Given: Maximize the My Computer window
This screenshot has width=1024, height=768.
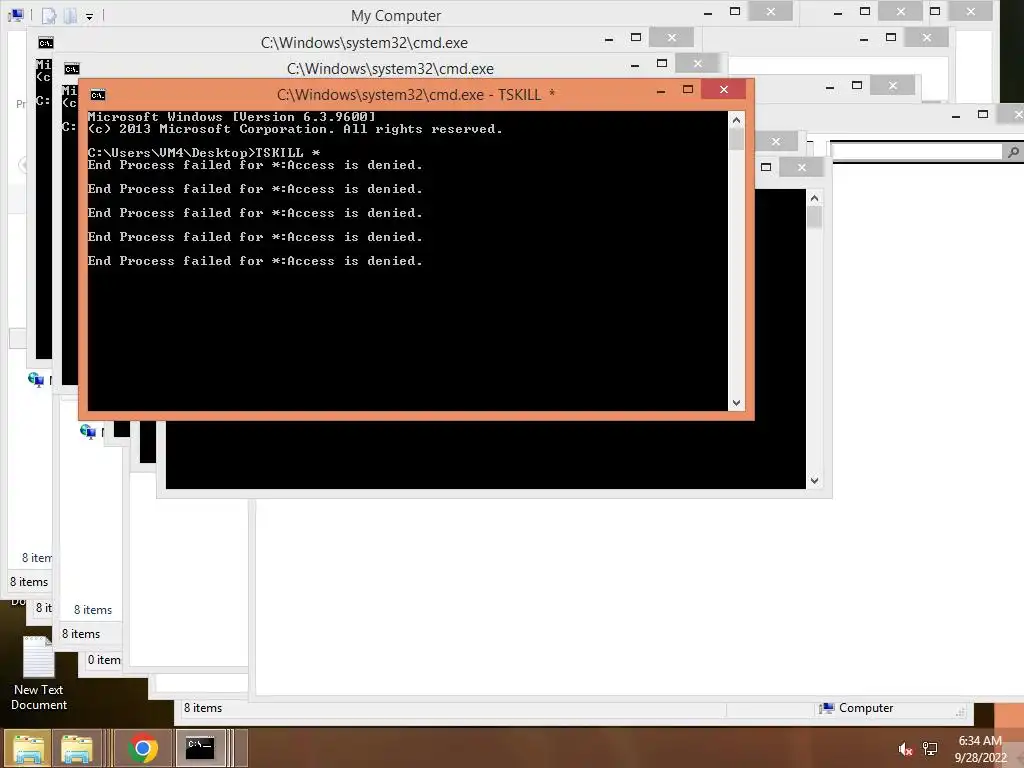Looking at the screenshot, I should [x=735, y=12].
